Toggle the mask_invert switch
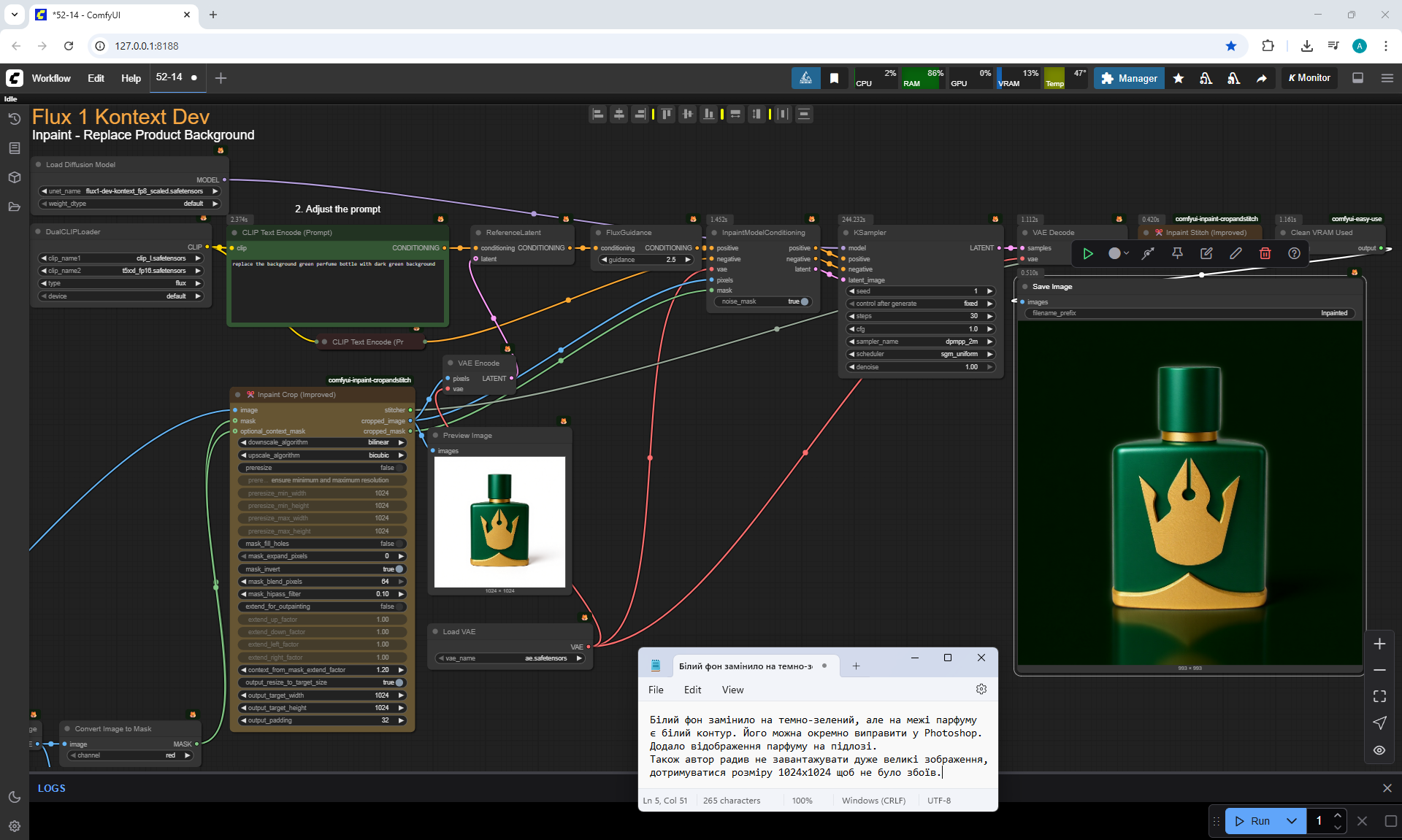 pos(399,569)
